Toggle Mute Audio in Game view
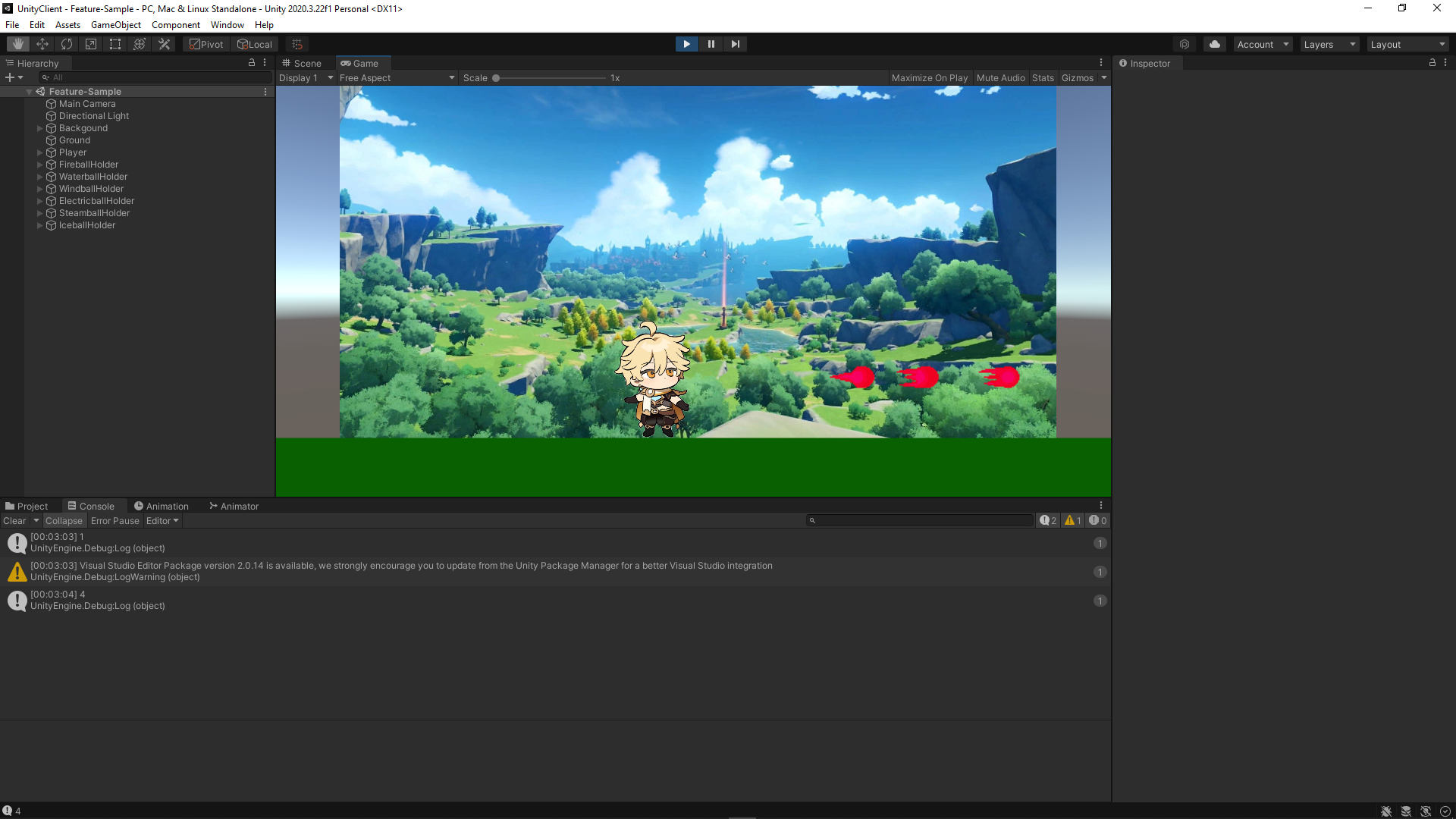1456x819 pixels. [1000, 78]
